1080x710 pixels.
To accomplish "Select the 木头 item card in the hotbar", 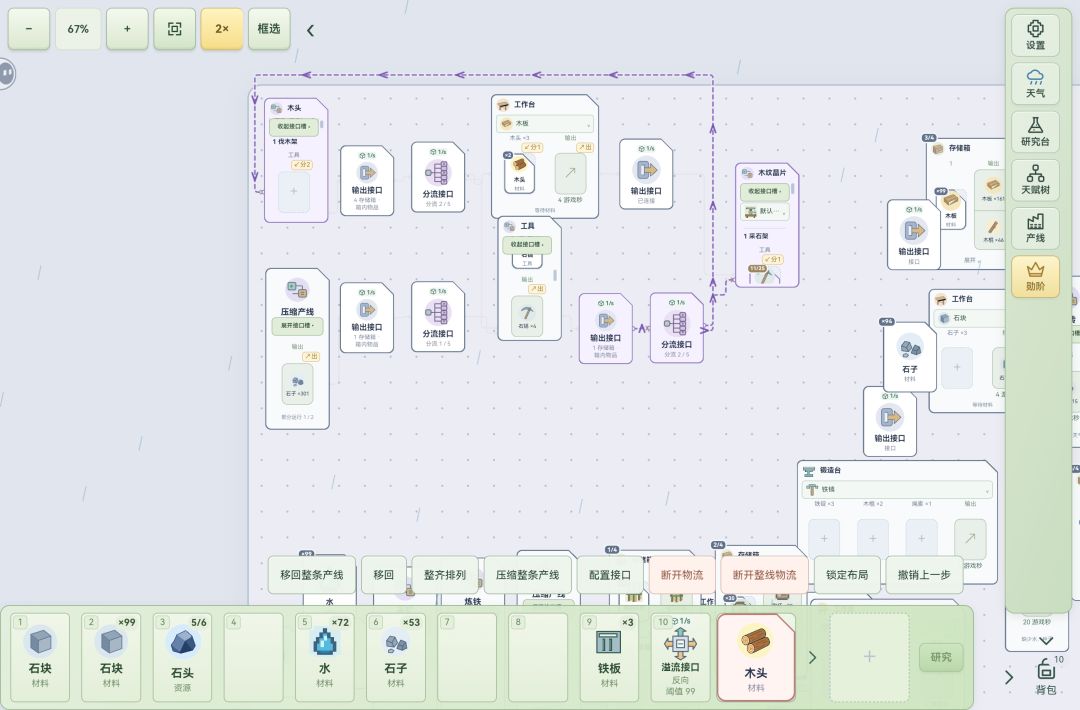I will pyautogui.click(x=756, y=657).
